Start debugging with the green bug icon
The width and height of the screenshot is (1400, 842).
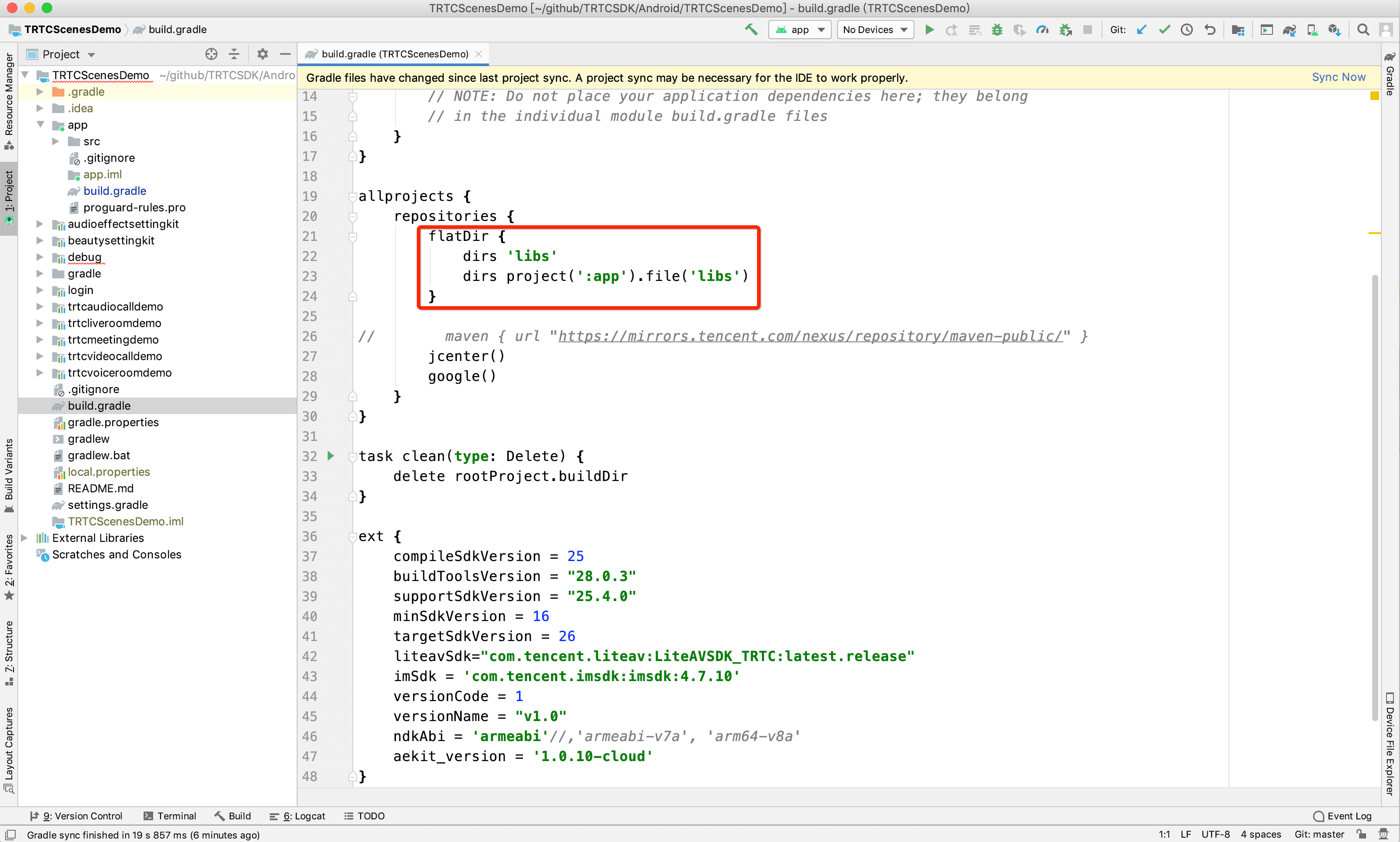[997, 30]
